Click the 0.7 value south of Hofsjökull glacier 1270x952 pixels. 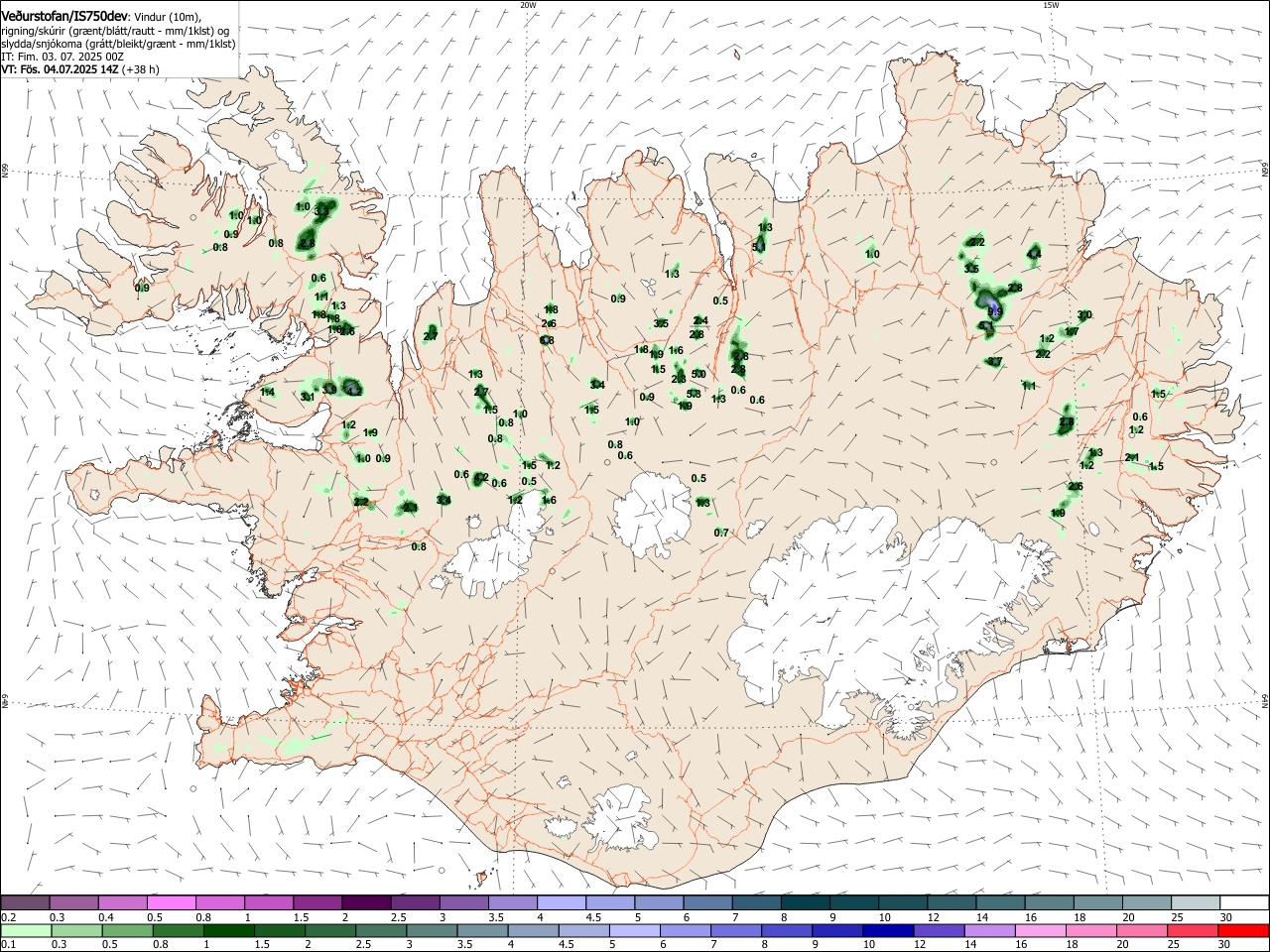tap(721, 534)
